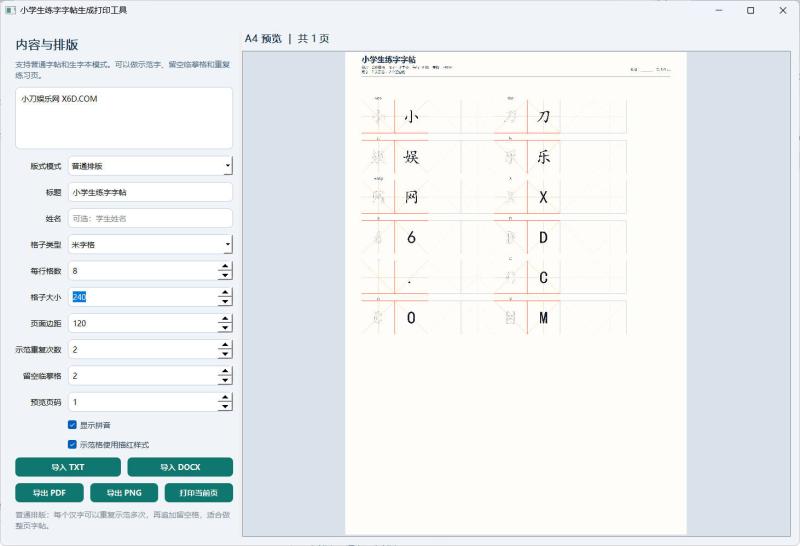This screenshot has height=546, width=800.
Task: Click the D character cell in preview
Action: tap(543, 237)
